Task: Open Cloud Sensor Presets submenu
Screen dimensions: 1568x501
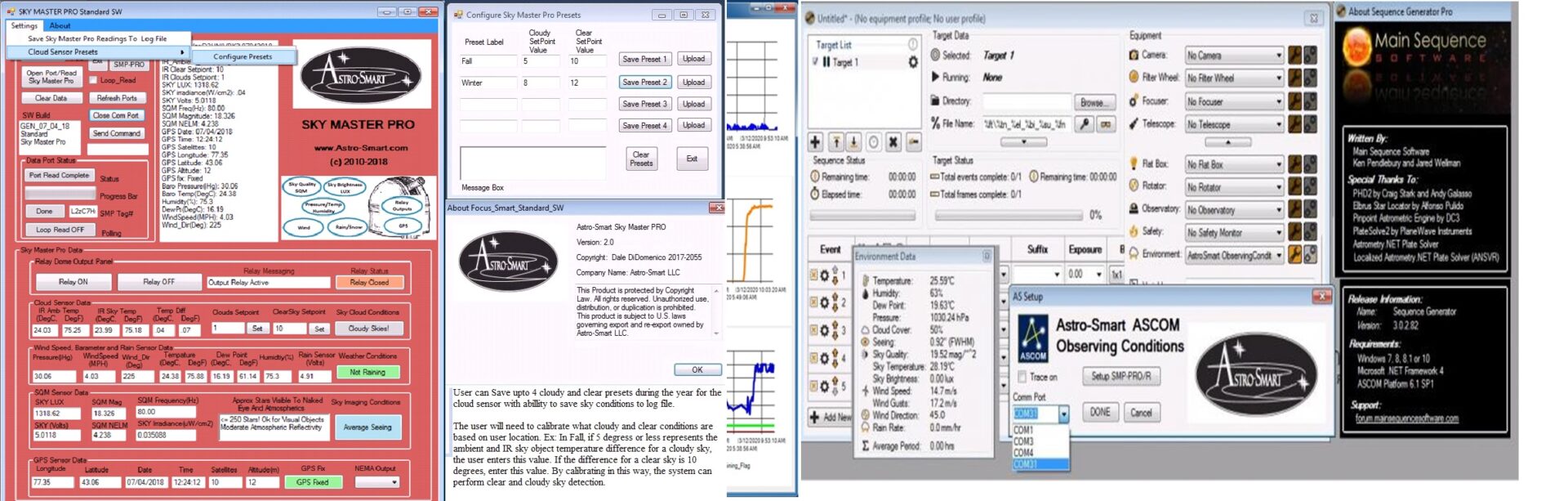Action: 97,51
